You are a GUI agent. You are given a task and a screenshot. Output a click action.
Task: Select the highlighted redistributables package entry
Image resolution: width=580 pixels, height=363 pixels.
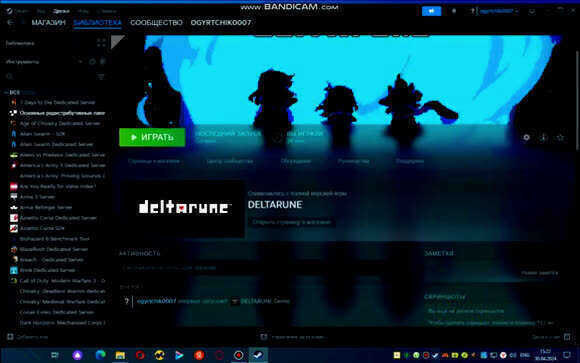[x=57, y=113]
